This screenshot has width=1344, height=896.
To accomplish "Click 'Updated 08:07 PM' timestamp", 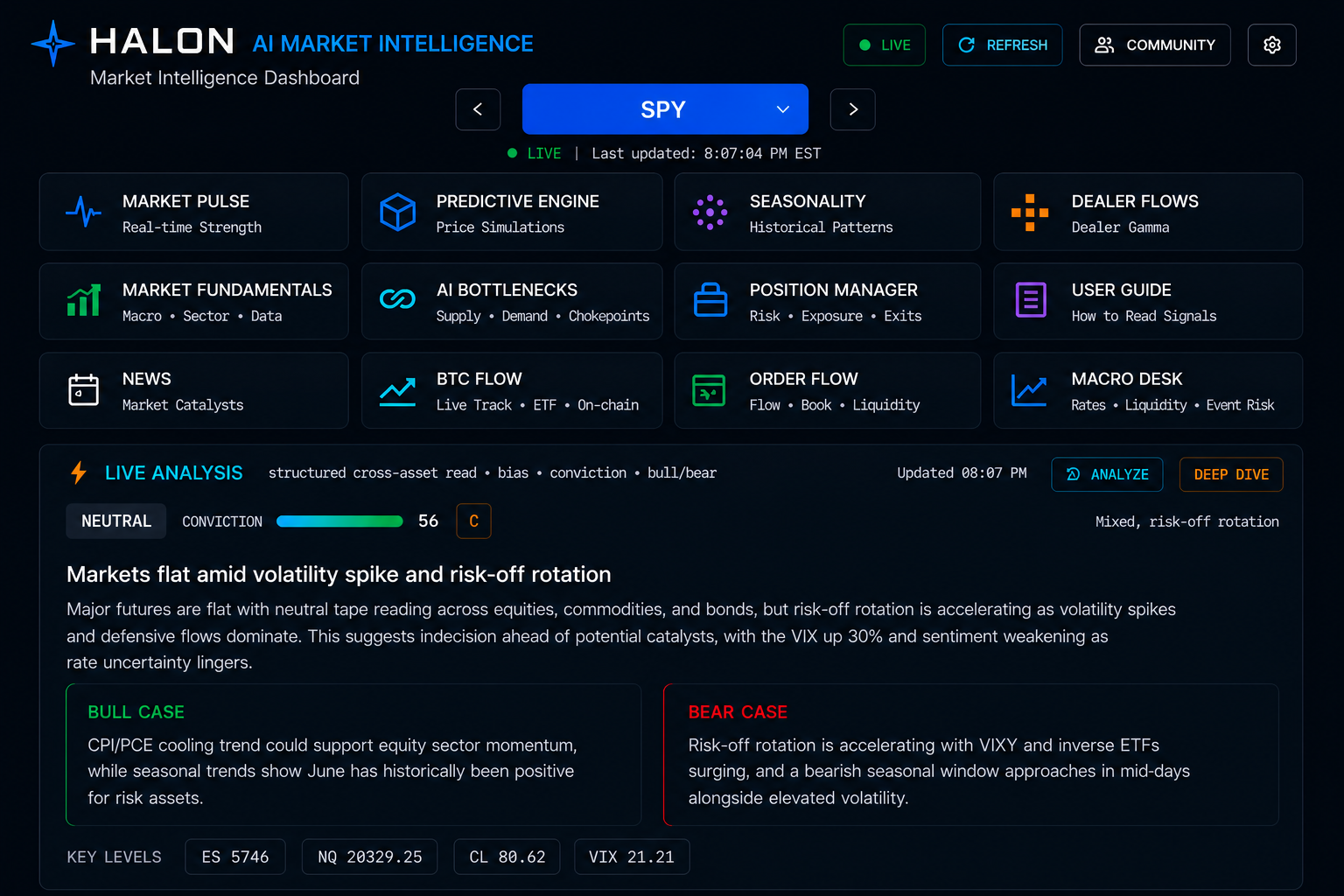I will (x=962, y=473).
